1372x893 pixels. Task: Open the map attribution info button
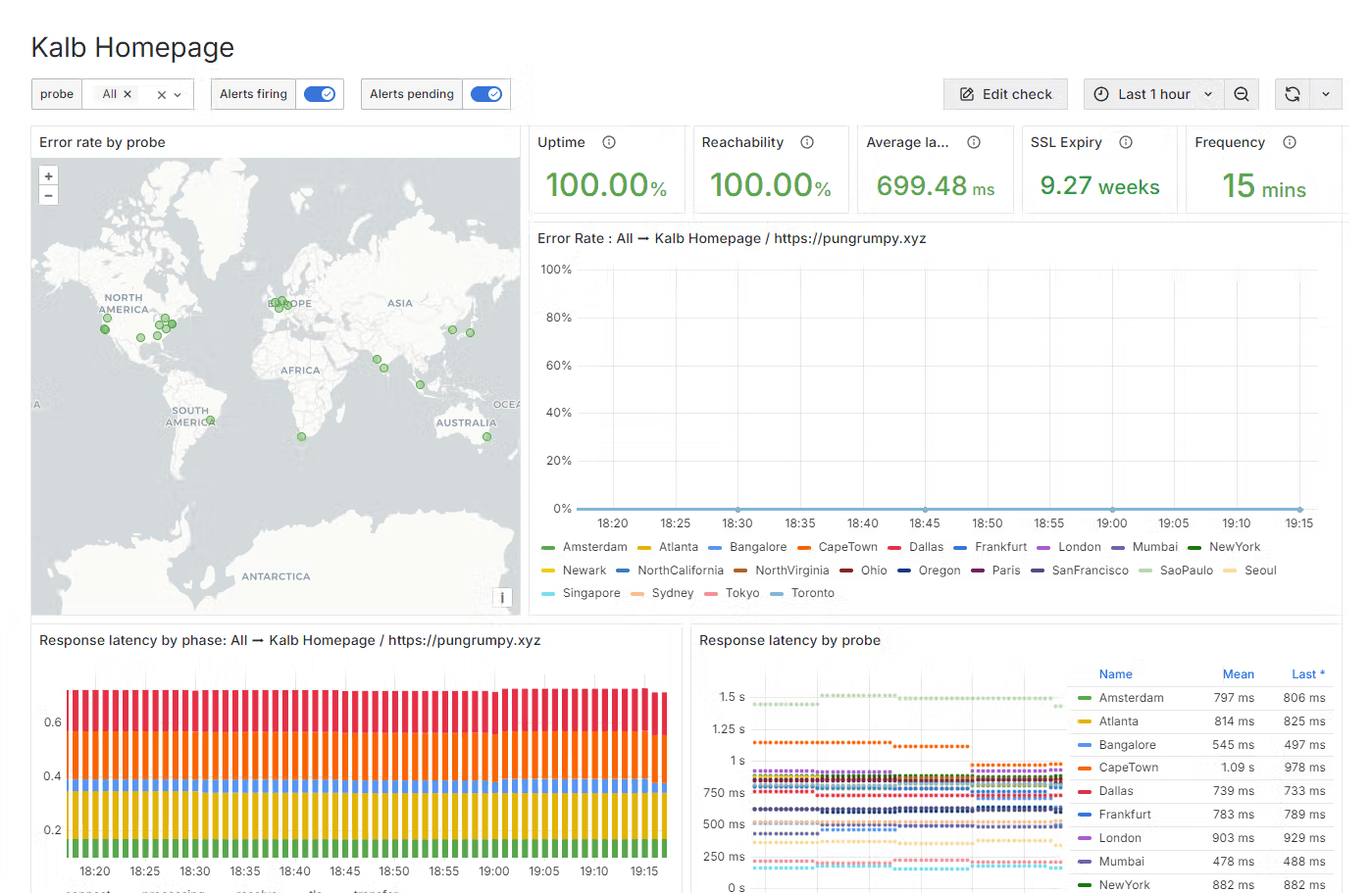502,597
